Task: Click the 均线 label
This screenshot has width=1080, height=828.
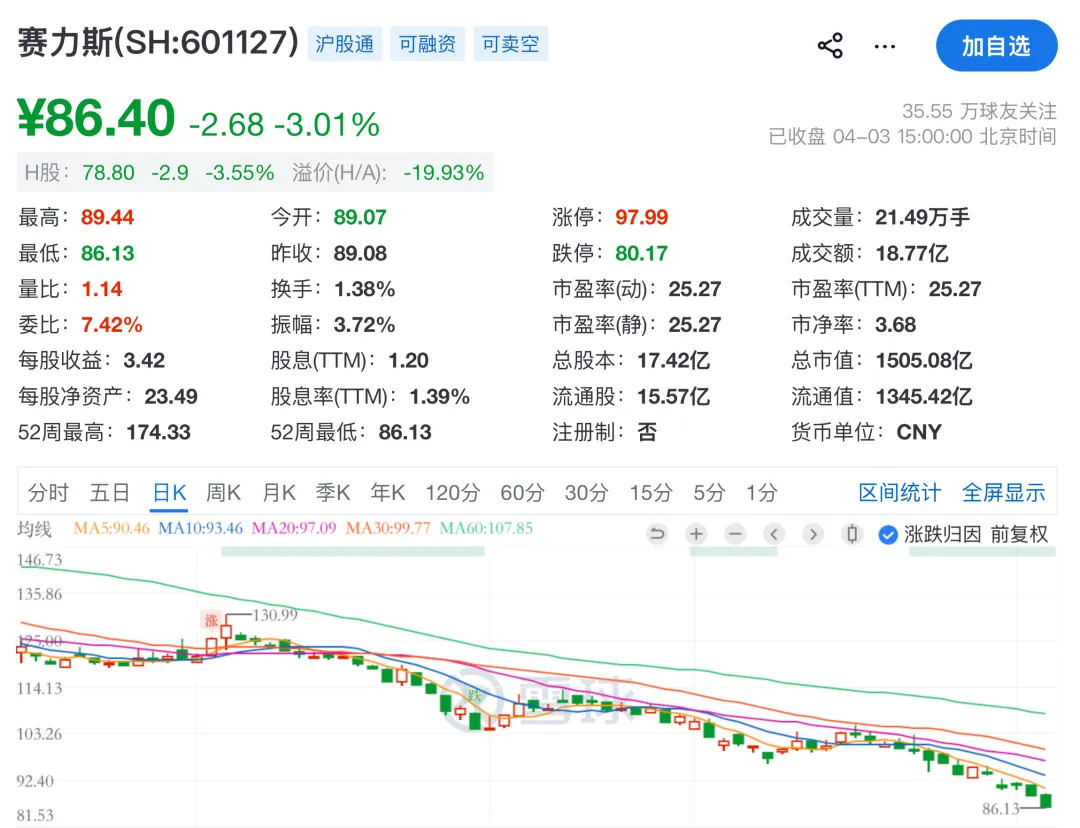Action: (x=34, y=529)
